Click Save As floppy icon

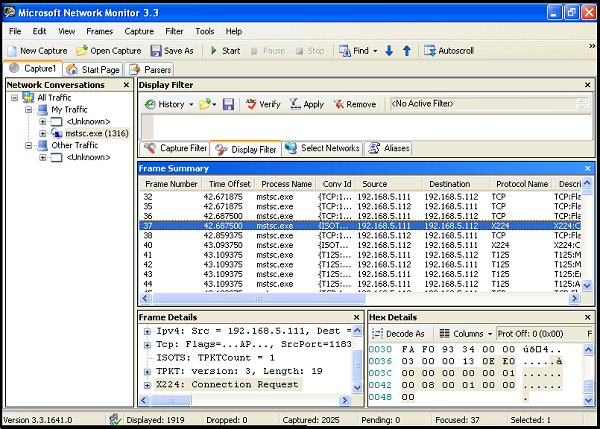pos(156,51)
